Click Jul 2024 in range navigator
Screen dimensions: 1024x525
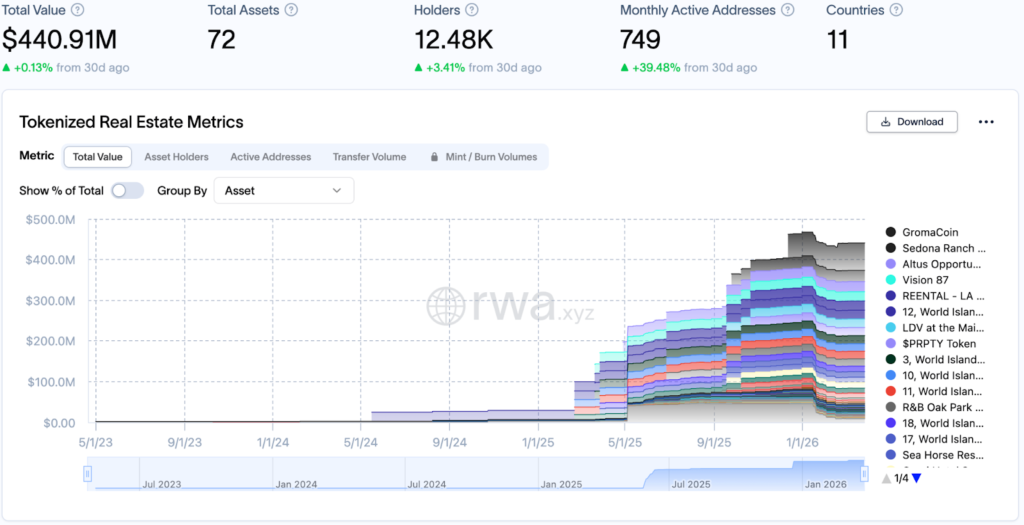426,485
